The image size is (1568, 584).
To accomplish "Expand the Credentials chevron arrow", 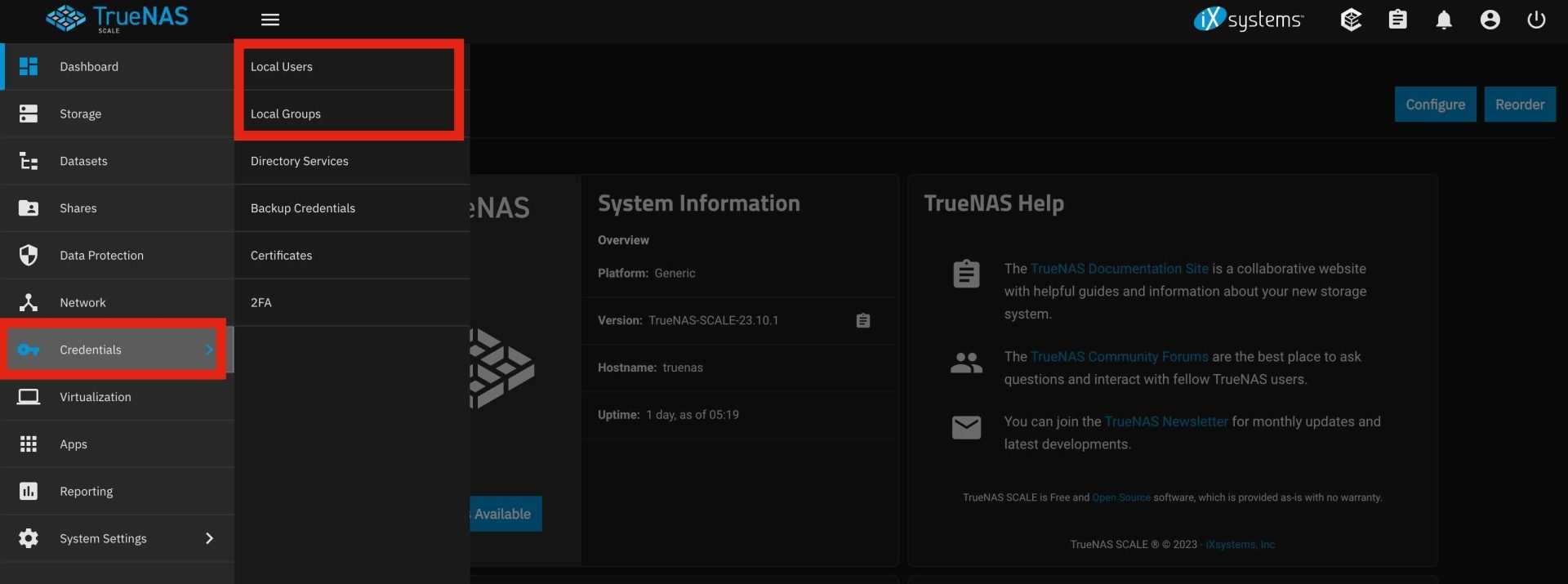I will pyautogui.click(x=209, y=350).
